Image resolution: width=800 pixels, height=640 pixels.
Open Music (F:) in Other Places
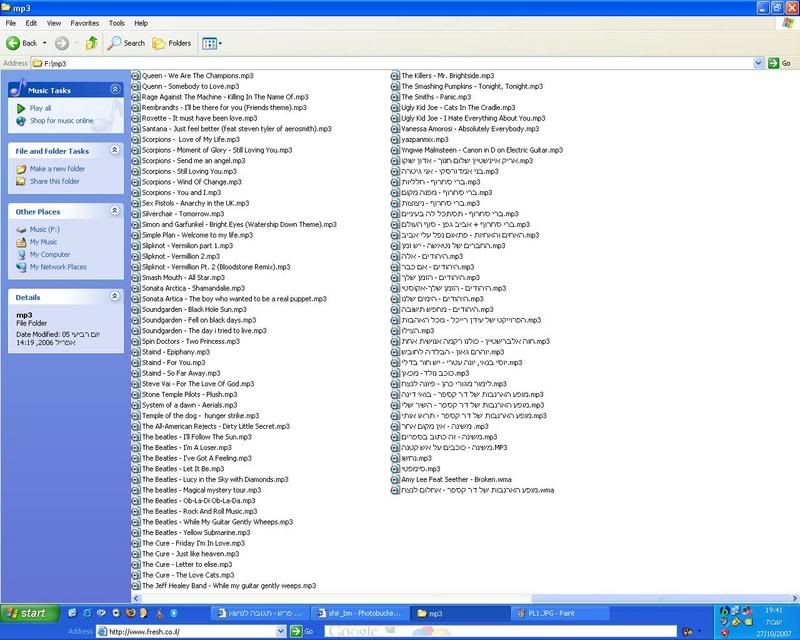click(44, 230)
